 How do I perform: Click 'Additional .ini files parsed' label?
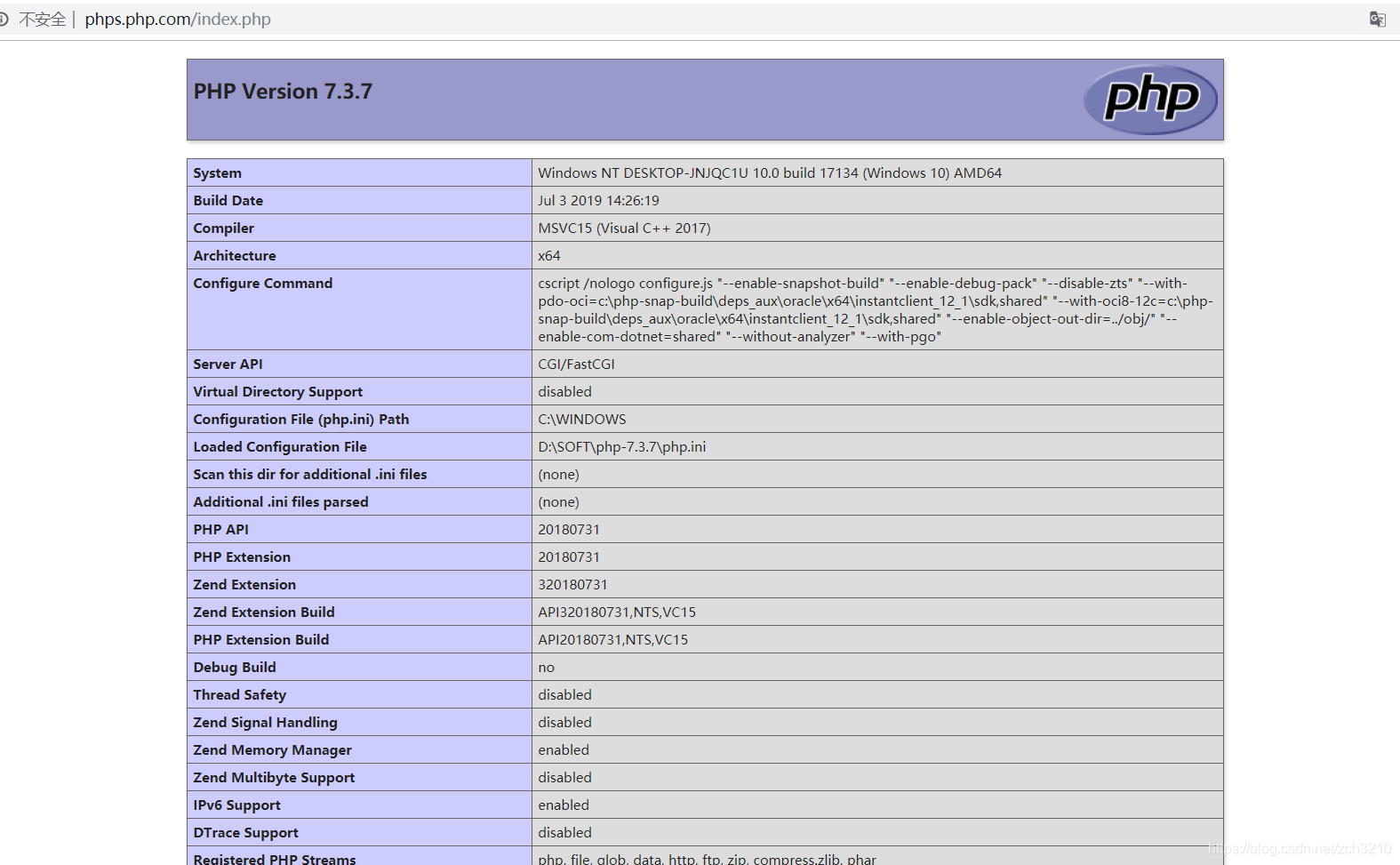(x=281, y=501)
